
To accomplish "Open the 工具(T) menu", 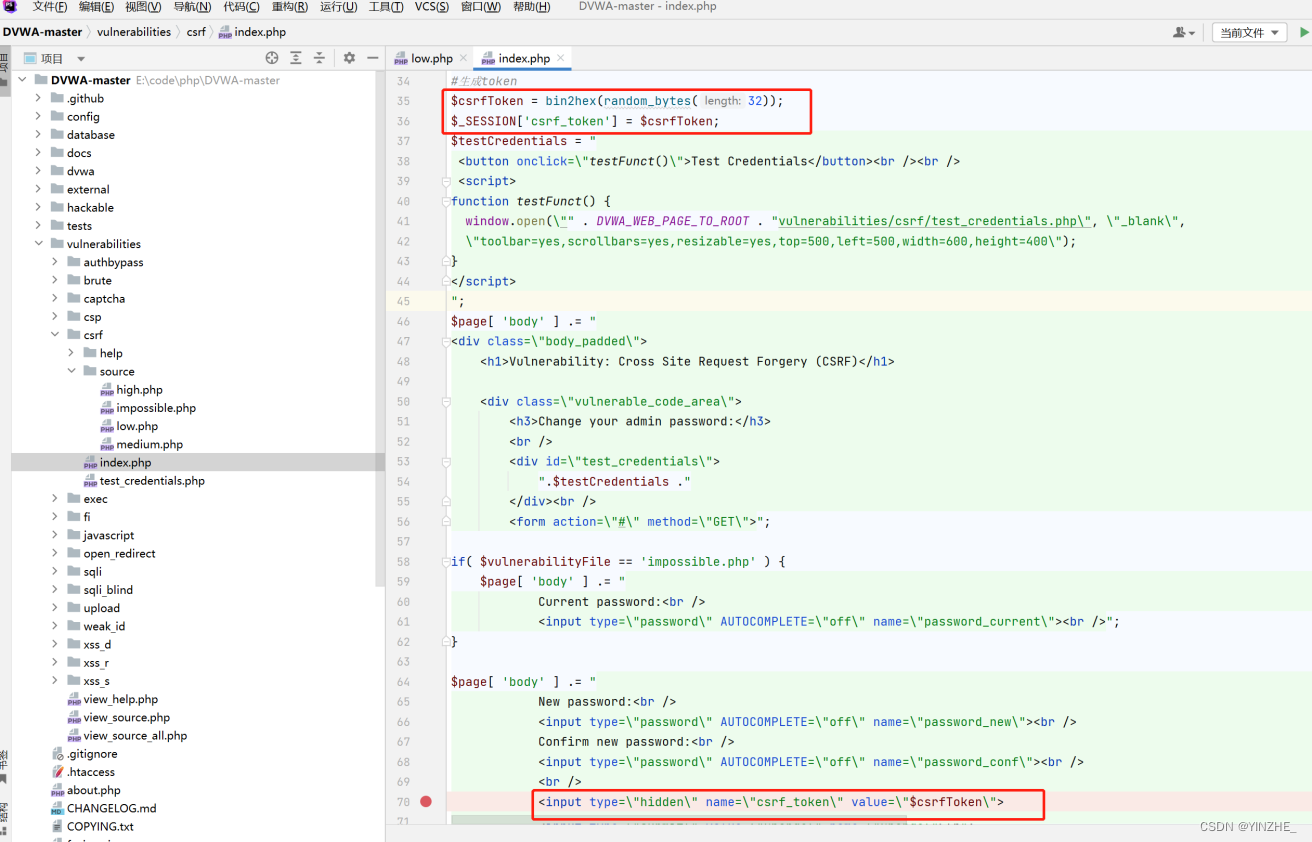I will [x=386, y=7].
